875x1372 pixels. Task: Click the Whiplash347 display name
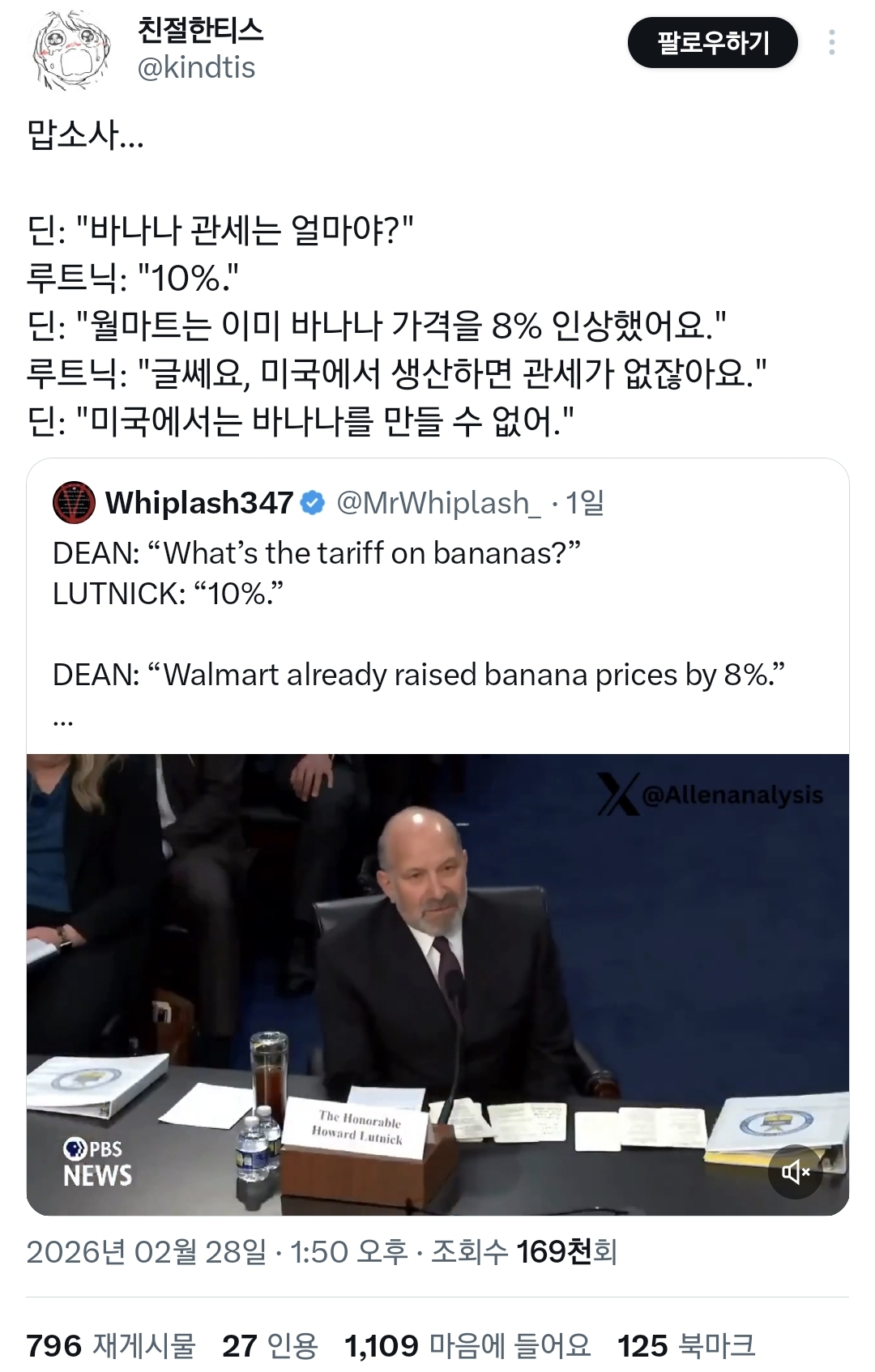coord(199,503)
